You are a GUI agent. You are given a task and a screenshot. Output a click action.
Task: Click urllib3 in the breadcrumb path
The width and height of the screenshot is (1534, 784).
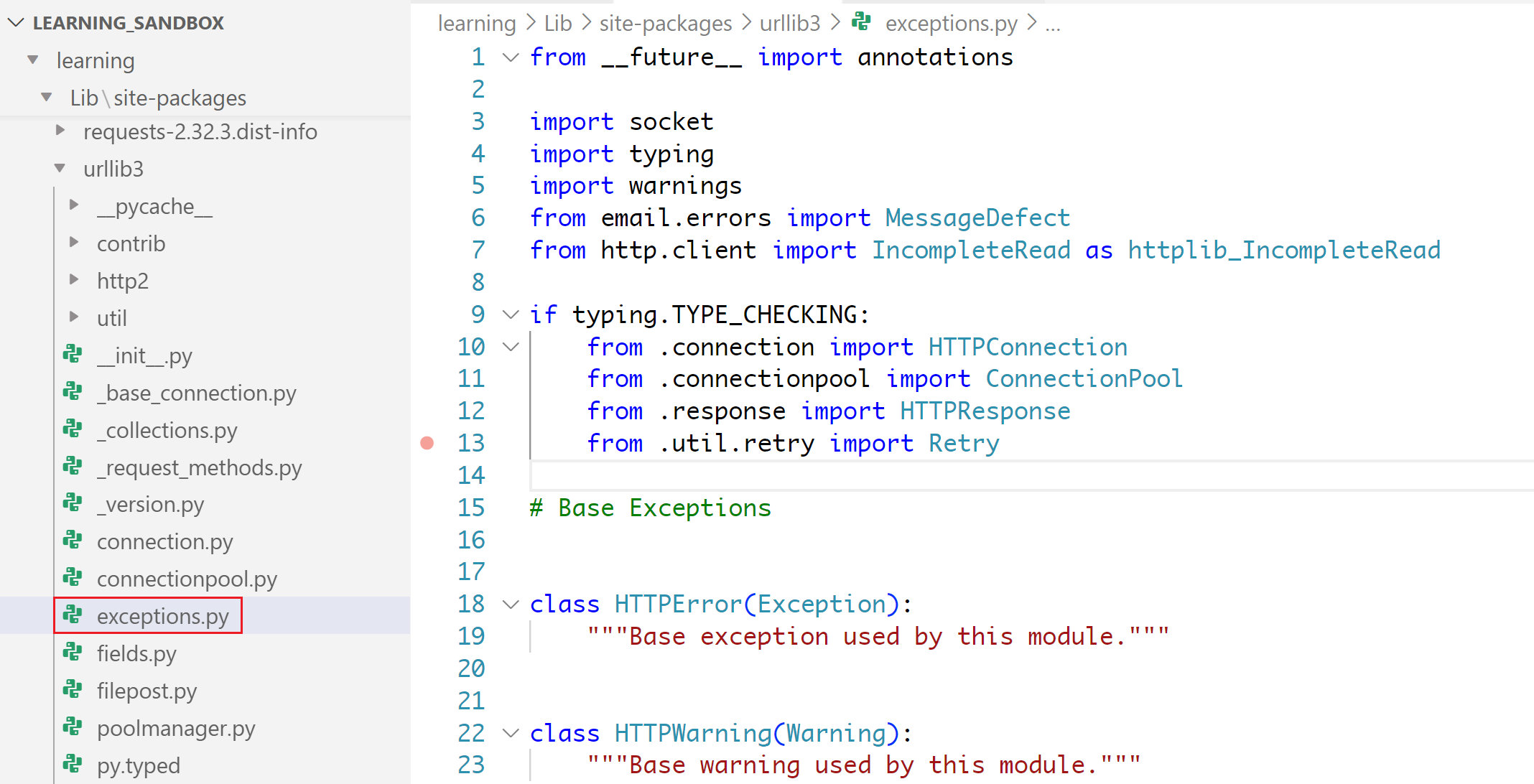point(789,24)
